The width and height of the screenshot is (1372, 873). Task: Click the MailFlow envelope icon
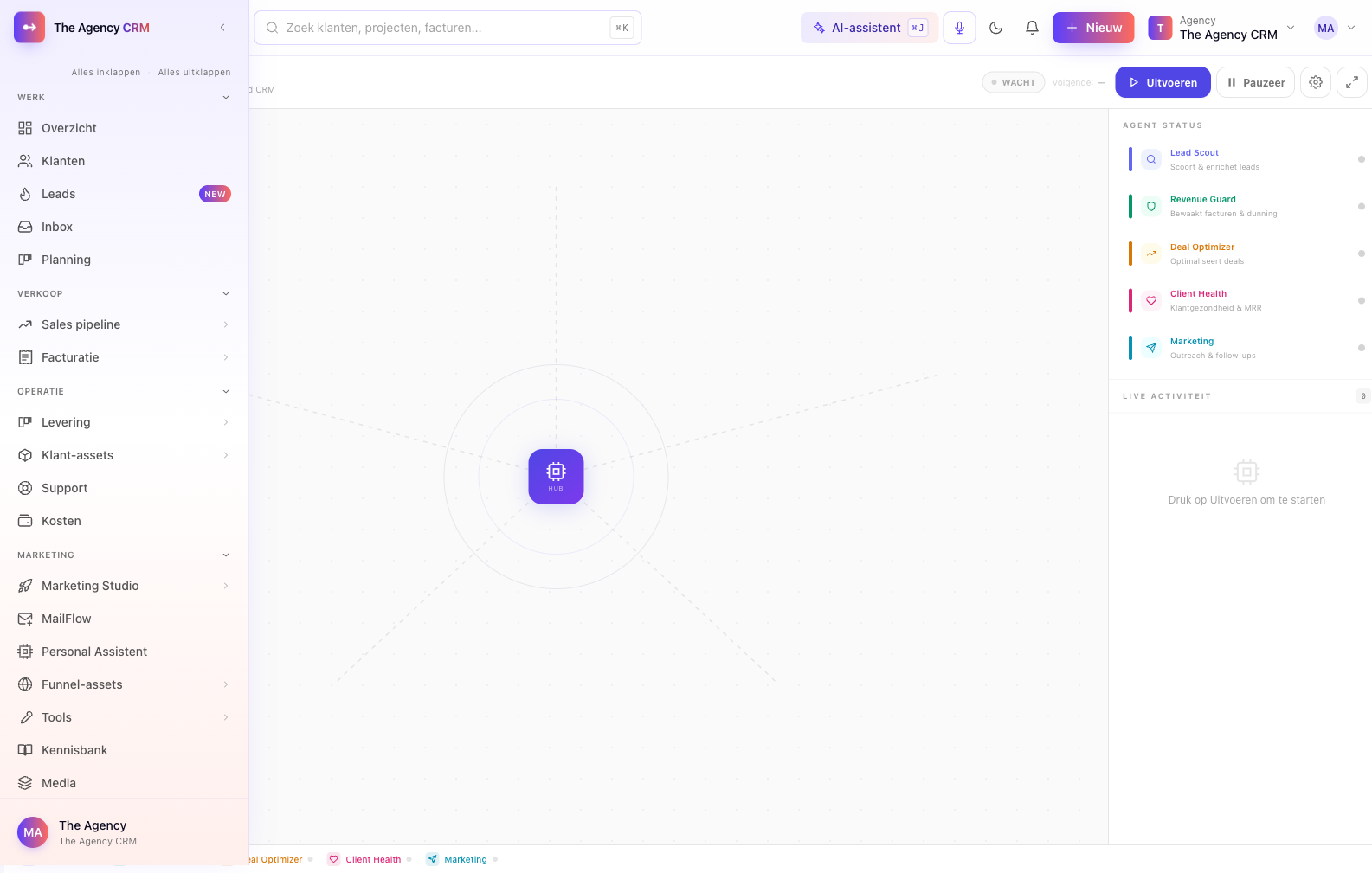25,619
